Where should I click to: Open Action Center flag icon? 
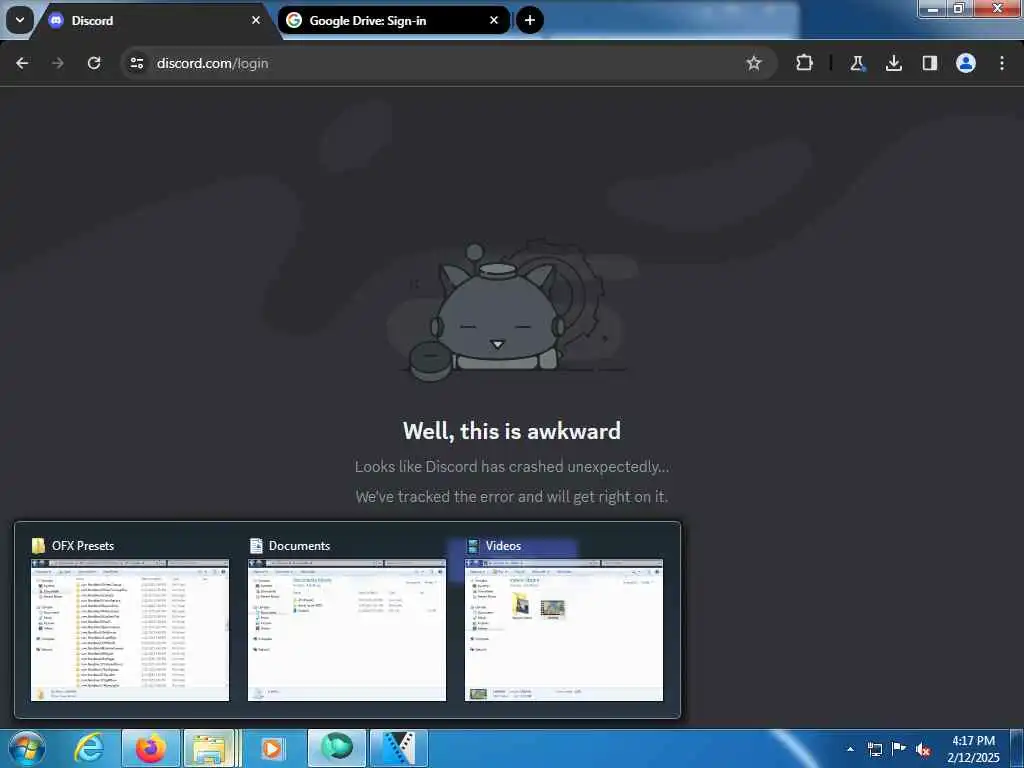[899, 748]
